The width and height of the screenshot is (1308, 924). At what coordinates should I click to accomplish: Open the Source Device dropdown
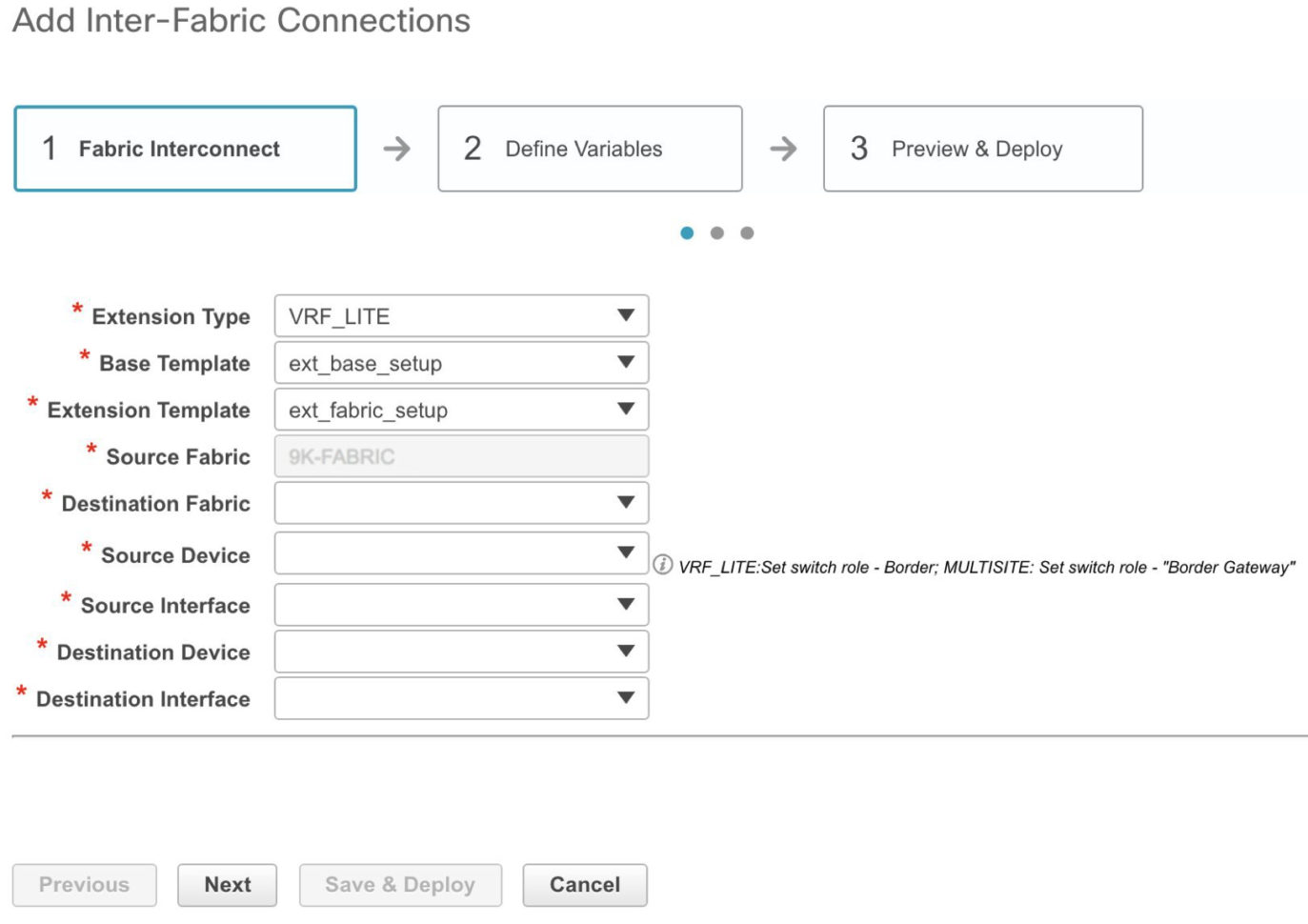pos(461,552)
